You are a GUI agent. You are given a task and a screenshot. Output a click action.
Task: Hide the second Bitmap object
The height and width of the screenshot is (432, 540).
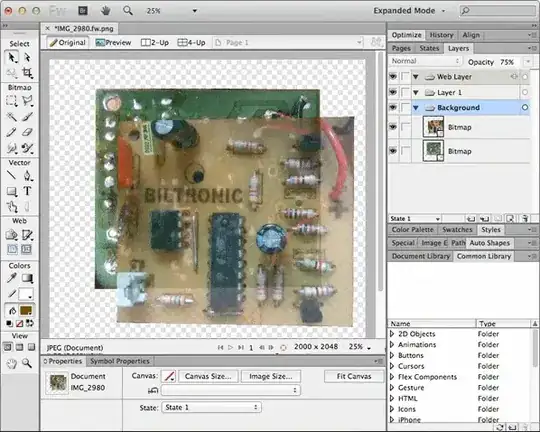(393, 151)
